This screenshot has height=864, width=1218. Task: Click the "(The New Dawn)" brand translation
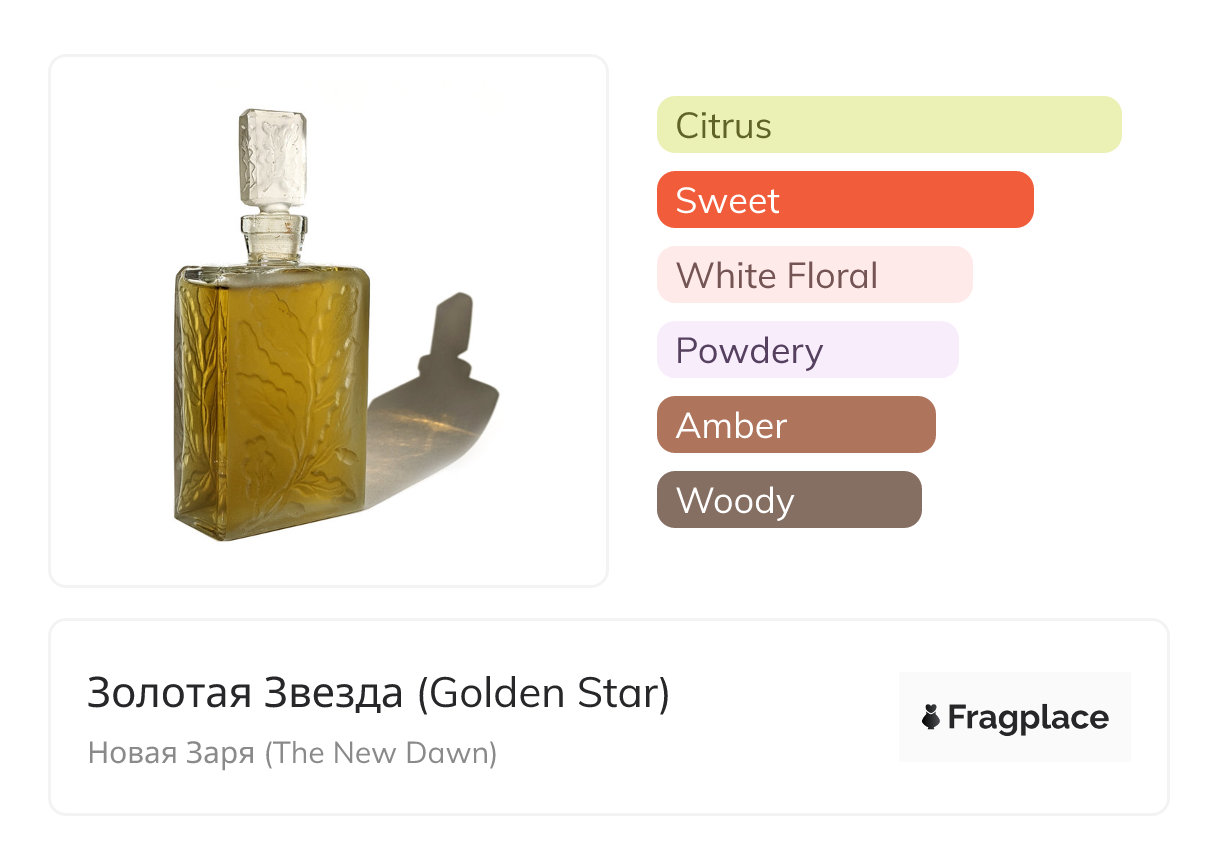pyautogui.click(x=380, y=752)
